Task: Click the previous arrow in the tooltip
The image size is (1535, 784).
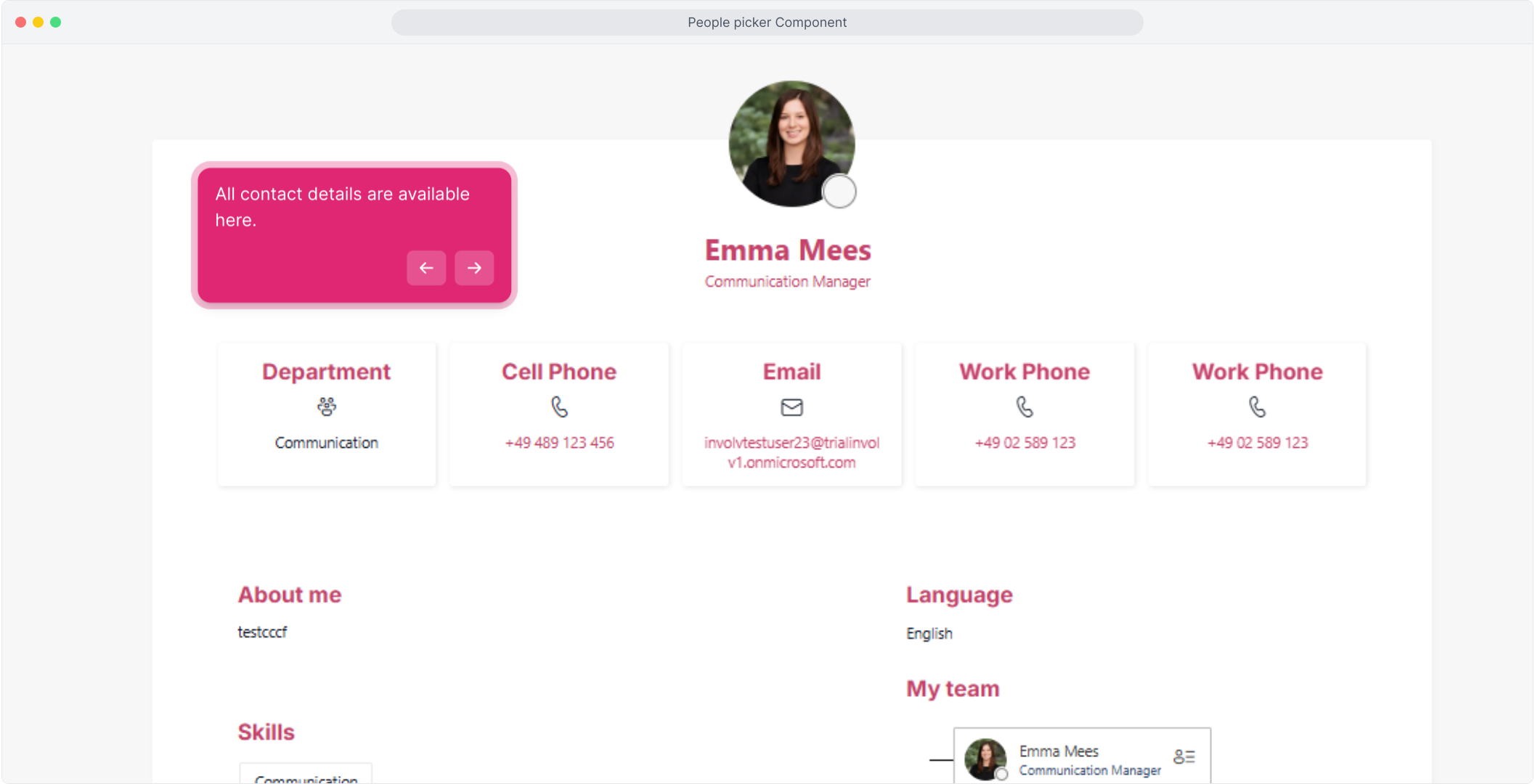Action: pyautogui.click(x=426, y=268)
